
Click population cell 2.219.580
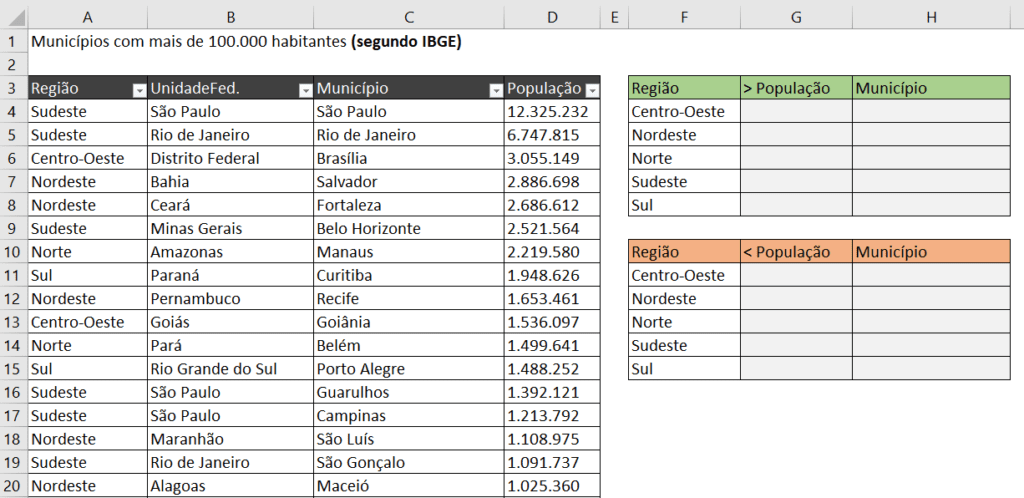(x=552, y=252)
